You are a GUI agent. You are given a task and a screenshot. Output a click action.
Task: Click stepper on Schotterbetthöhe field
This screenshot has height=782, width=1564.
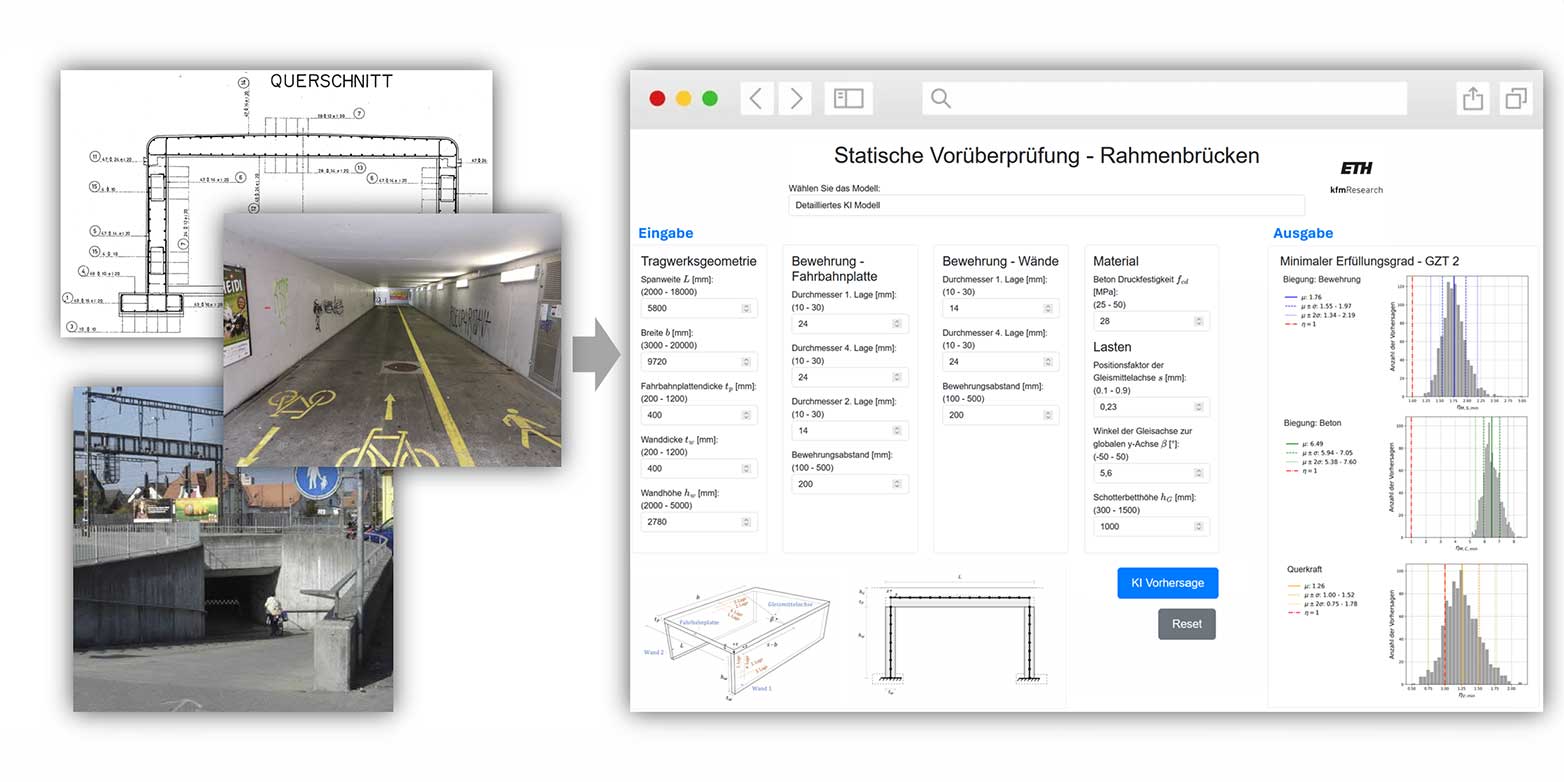1199,526
